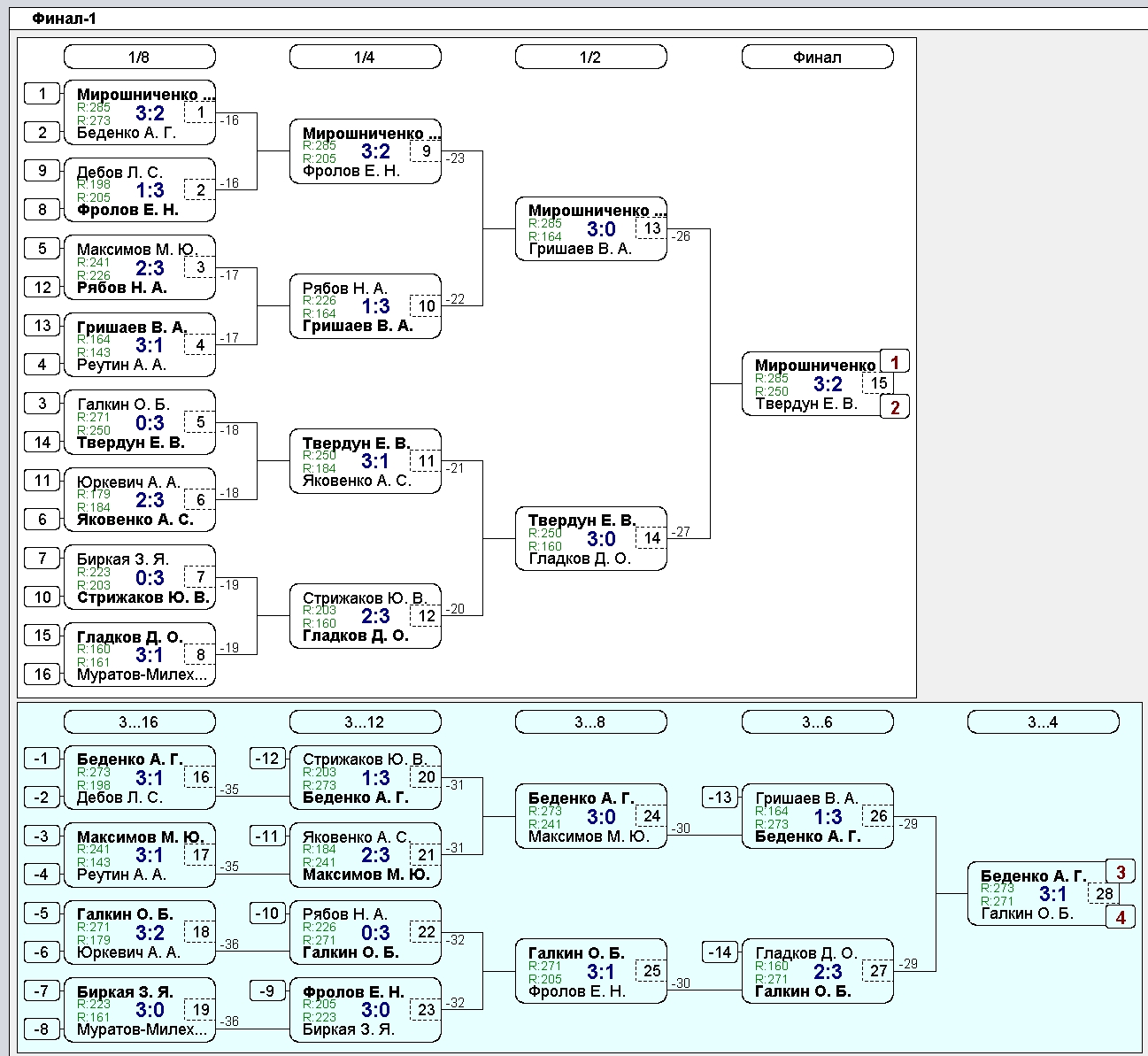Select Дебов Л. С. in match 16
Image resolution: width=1148 pixels, height=1056 pixels.
pyautogui.click(x=119, y=798)
